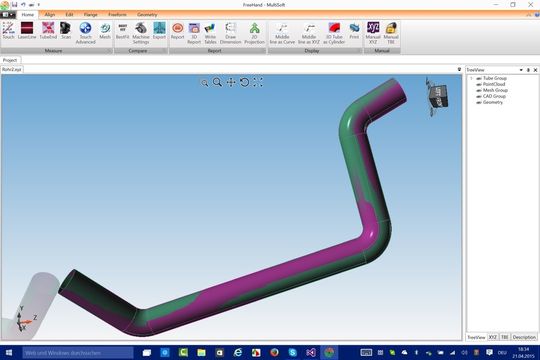Toggle the Tube Group visibility icon
The width and height of the screenshot is (540, 360).
479,79
